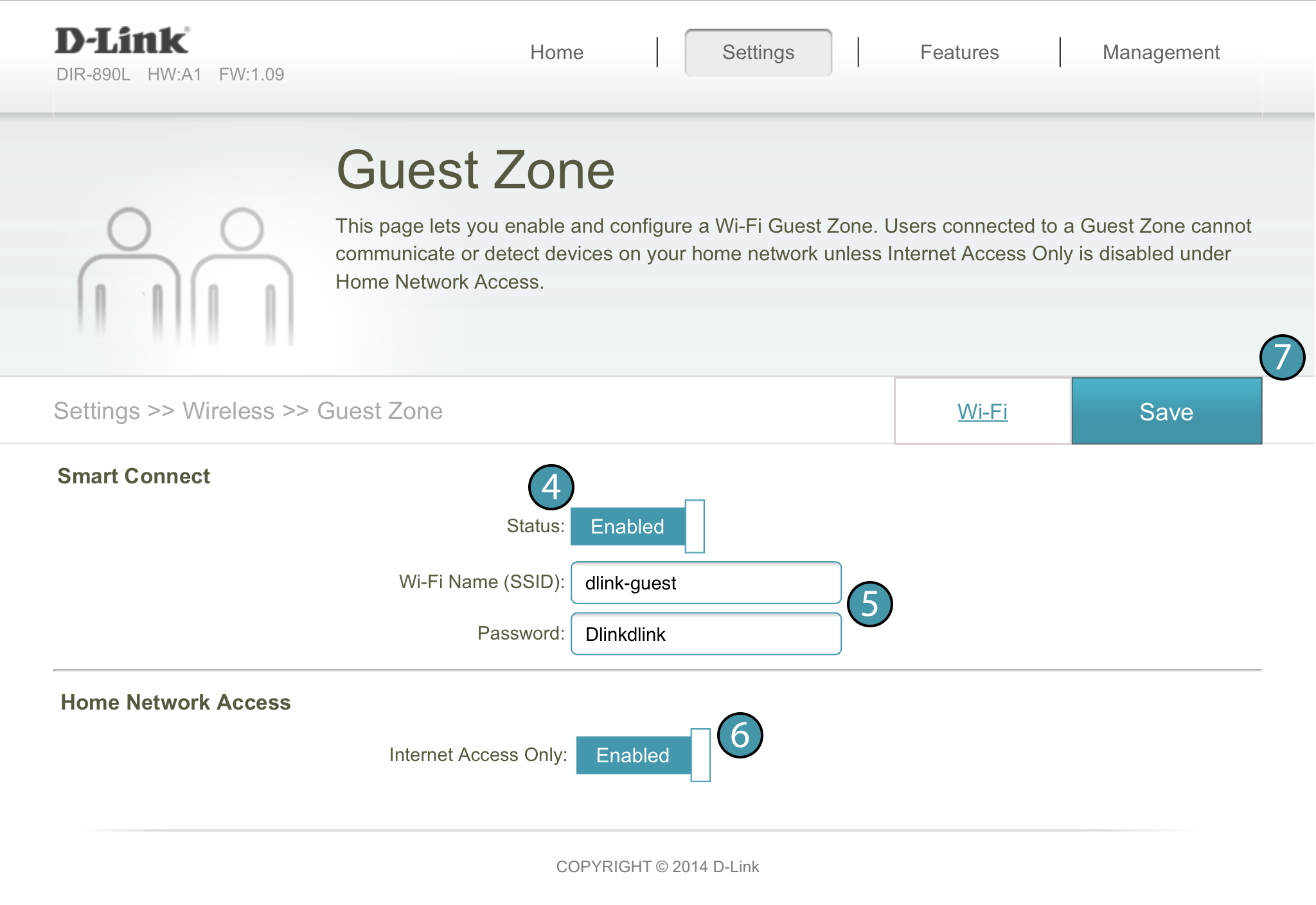Go to the Wi-Fi settings link
This screenshot has height=905, width=1316.
983,411
